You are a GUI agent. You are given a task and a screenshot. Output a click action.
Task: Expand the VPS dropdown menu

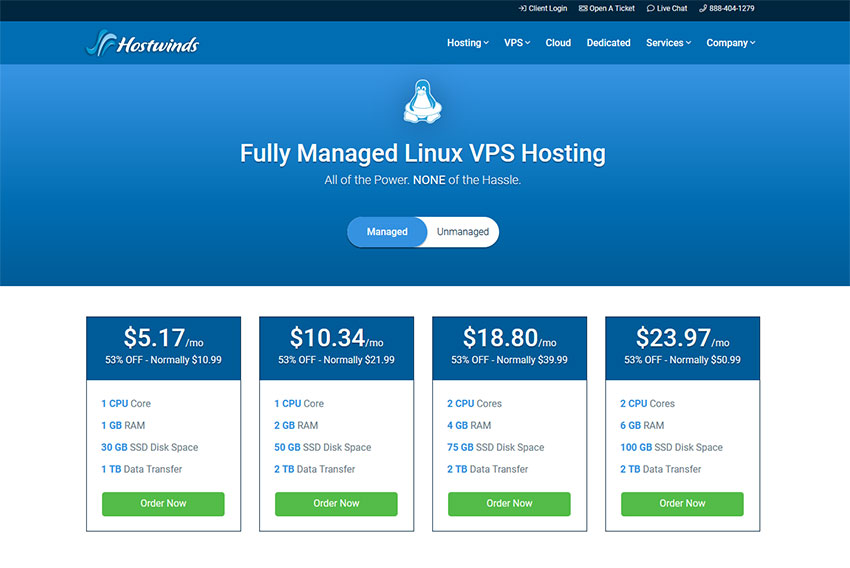[517, 43]
